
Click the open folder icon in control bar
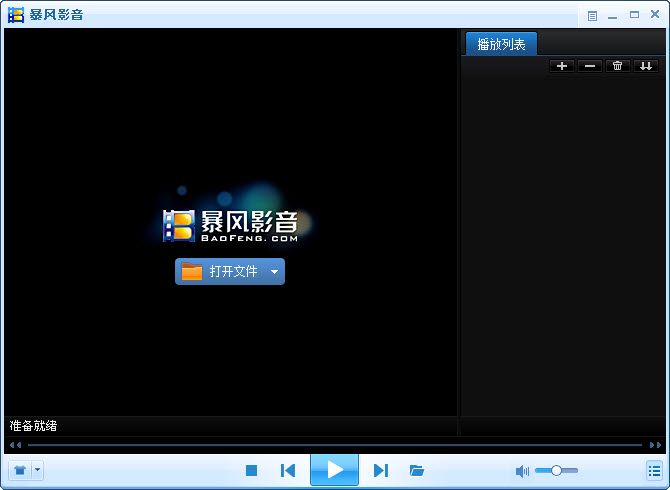click(x=417, y=470)
